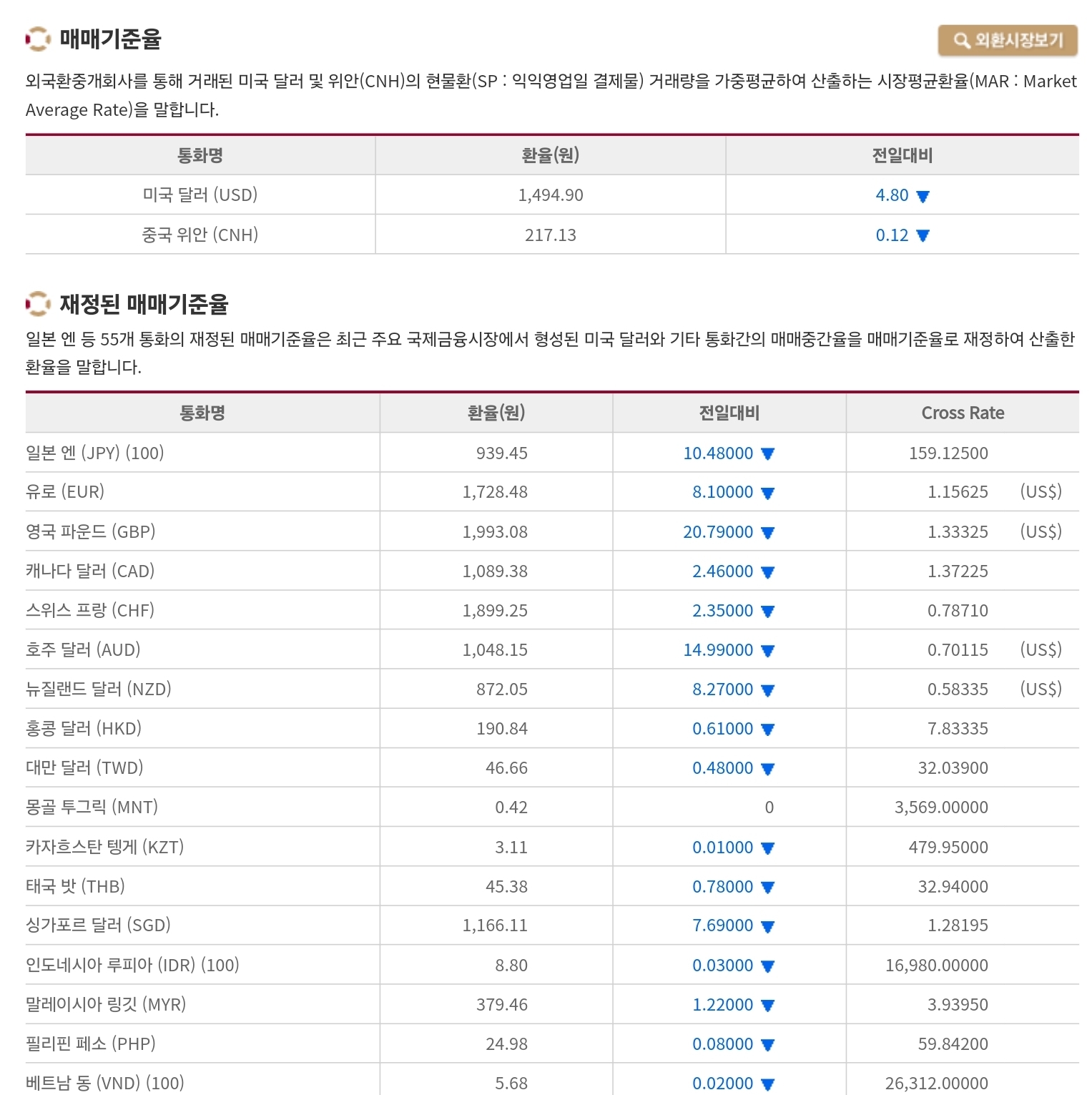Select 대만 달러 (TWD) row label
1092x1095 pixels.
click(84, 767)
